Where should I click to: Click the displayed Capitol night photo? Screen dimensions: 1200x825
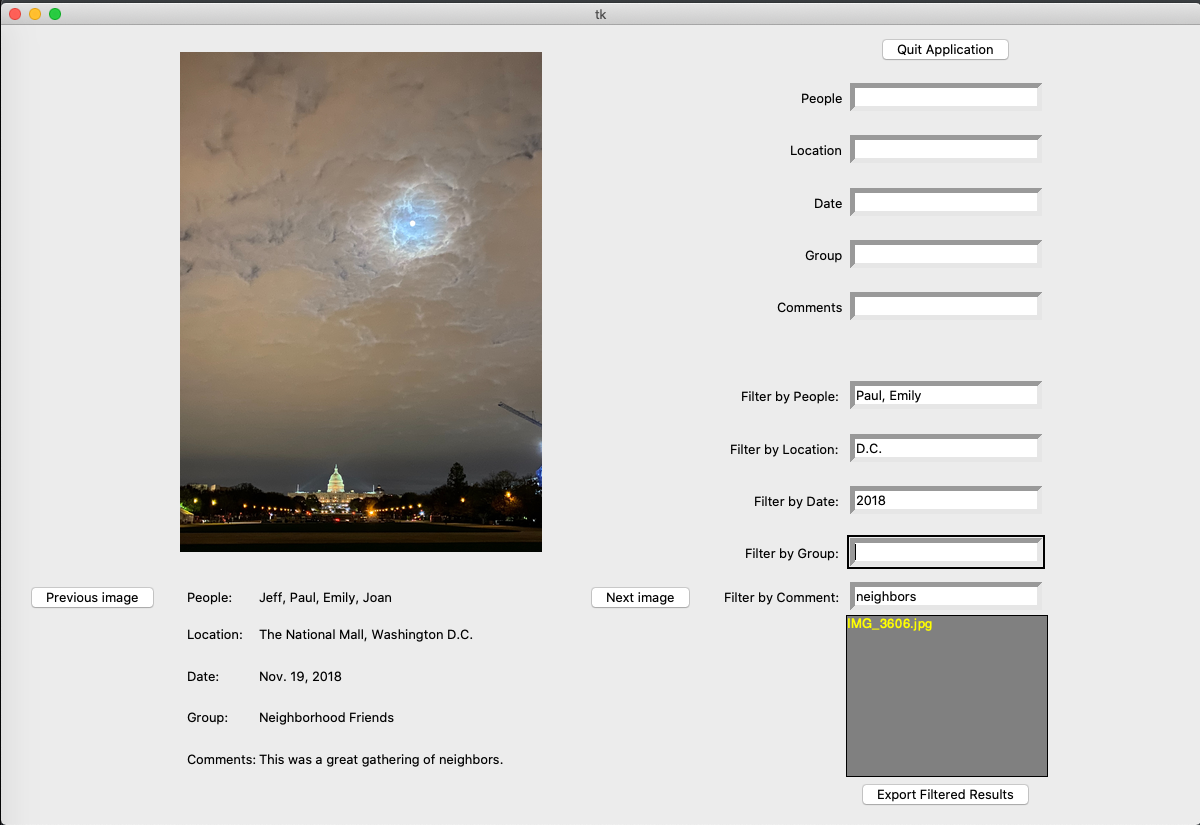click(361, 302)
